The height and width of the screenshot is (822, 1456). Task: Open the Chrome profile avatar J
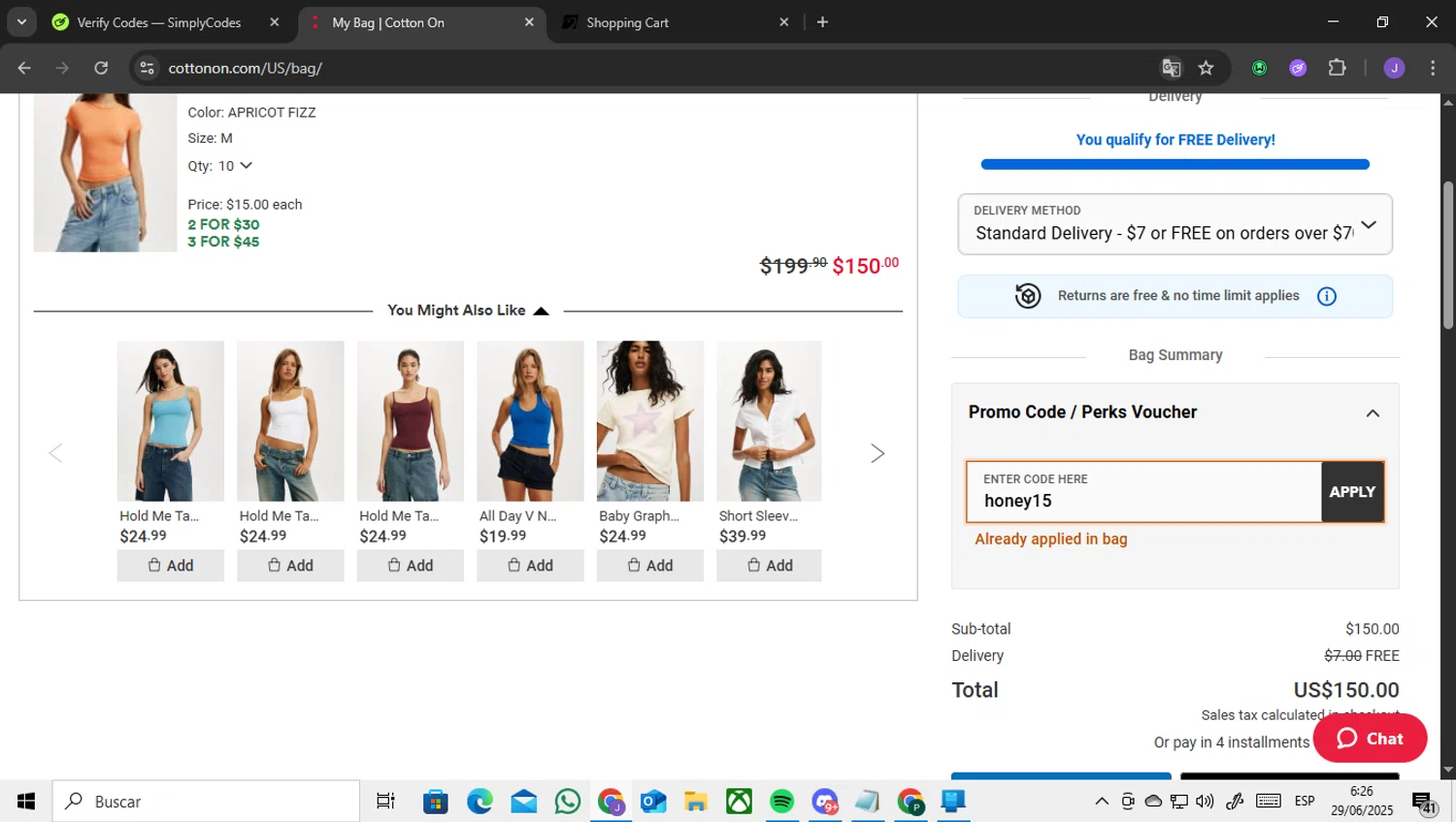(x=1394, y=68)
